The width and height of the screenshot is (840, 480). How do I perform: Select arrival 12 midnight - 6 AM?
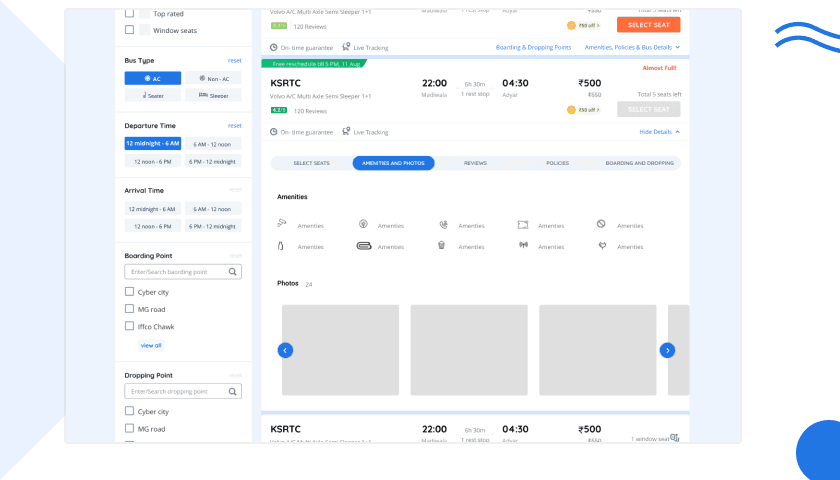click(153, 209)
